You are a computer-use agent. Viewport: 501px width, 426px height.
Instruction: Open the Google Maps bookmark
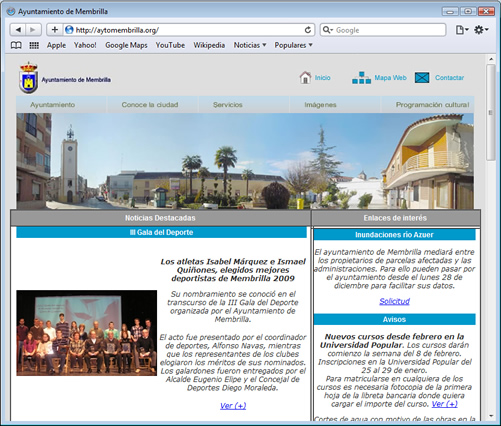pyautogui.click(x=126, y=45)
